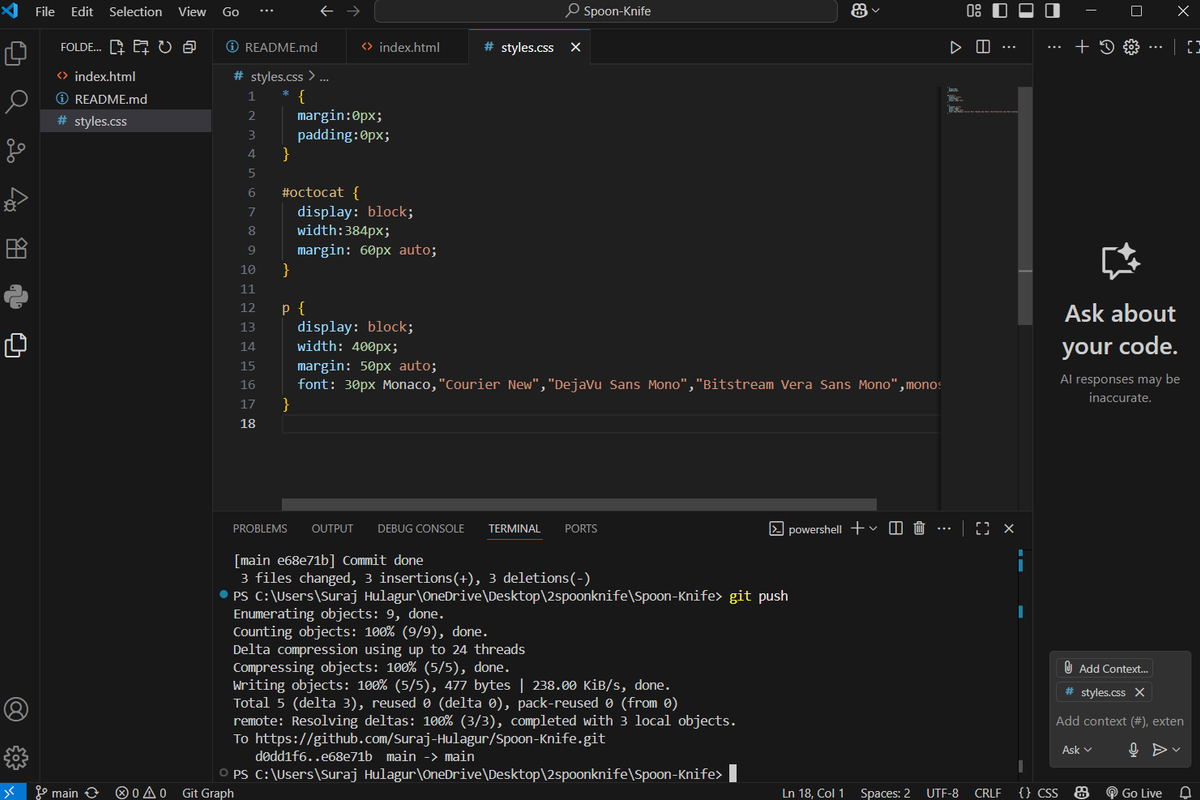Go back using the navigation arrow
Viewport: 1200px width, 800px height.
click(x=327, y=11)
